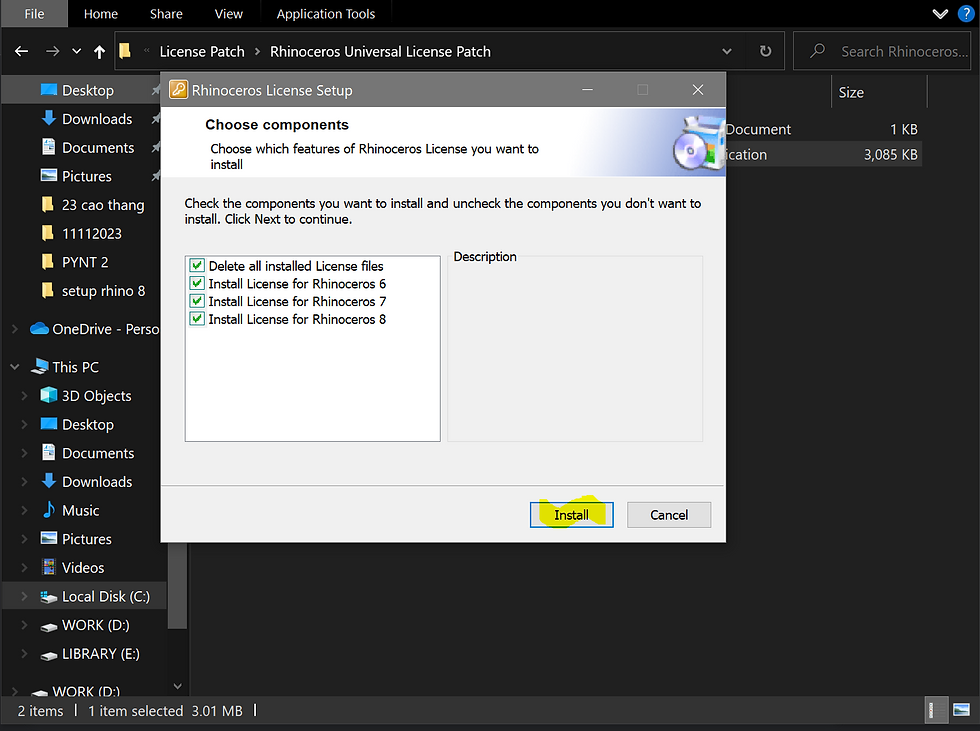This screenshot has width=980, height=731.
Task: Select Local Disk (C:) drive
Action: coord(85,597)
